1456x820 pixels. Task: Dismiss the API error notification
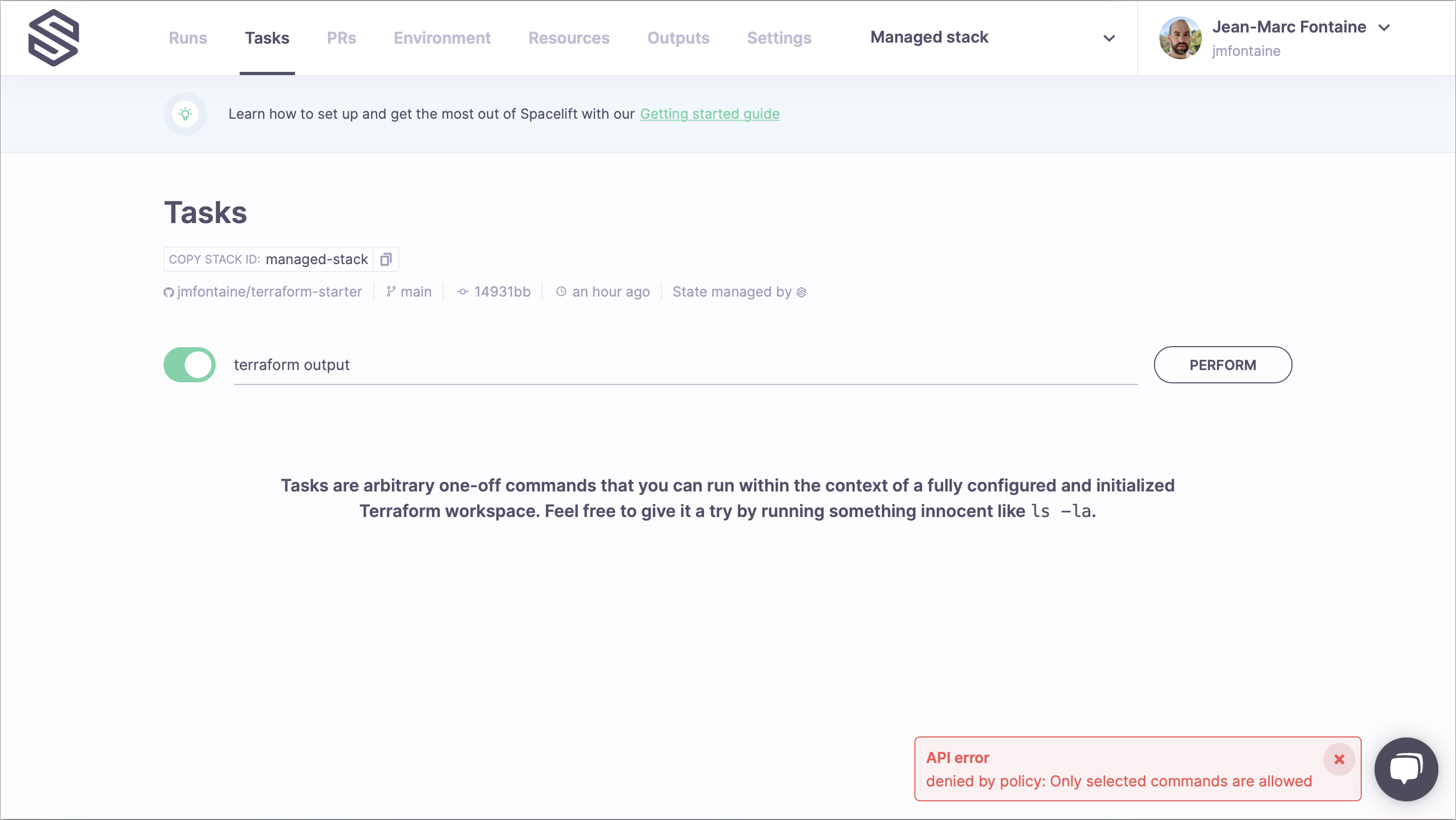click(x=1338, y=759)
